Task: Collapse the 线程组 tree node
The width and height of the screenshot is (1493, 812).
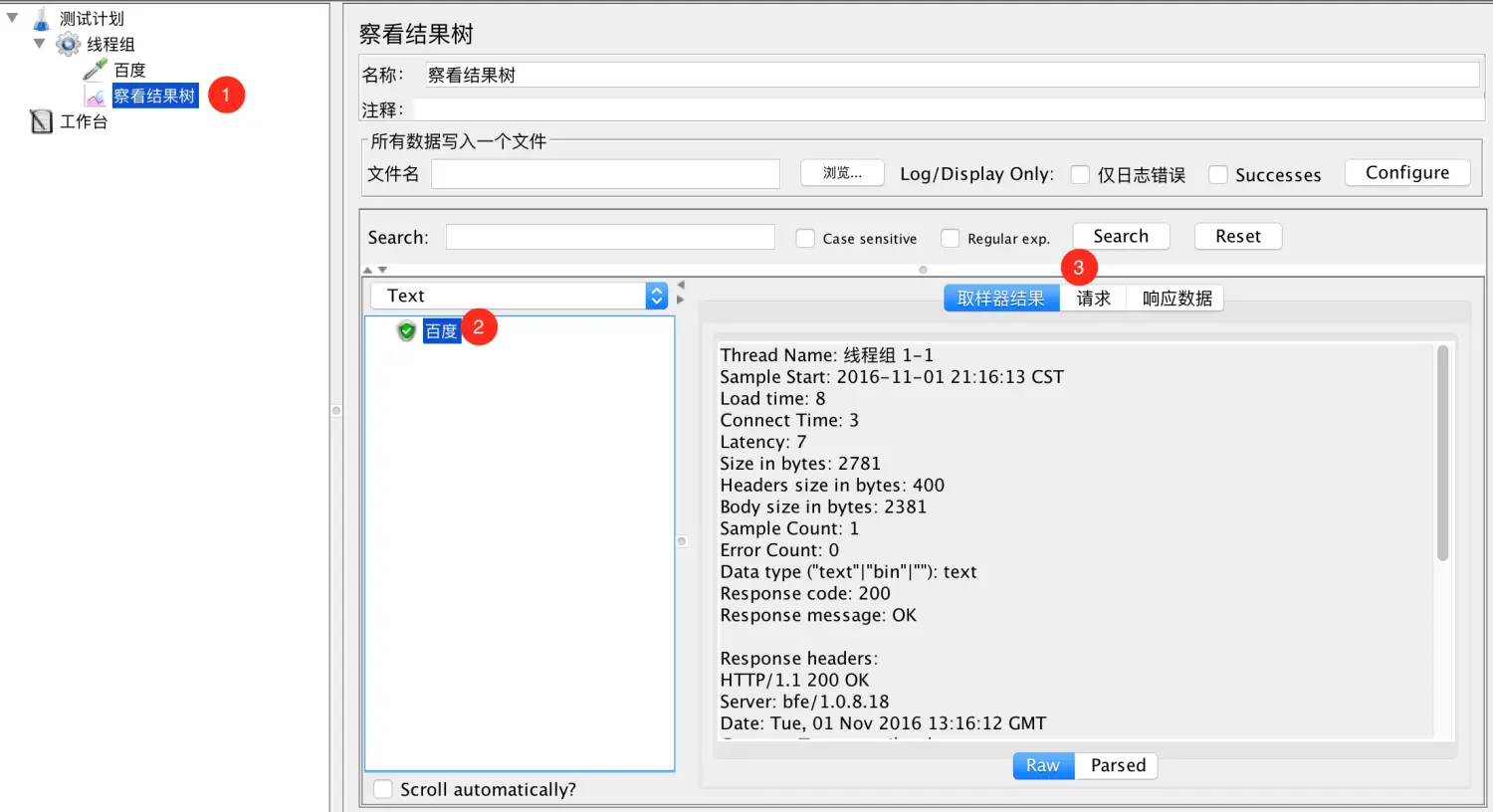Action: tap(39, 44)
